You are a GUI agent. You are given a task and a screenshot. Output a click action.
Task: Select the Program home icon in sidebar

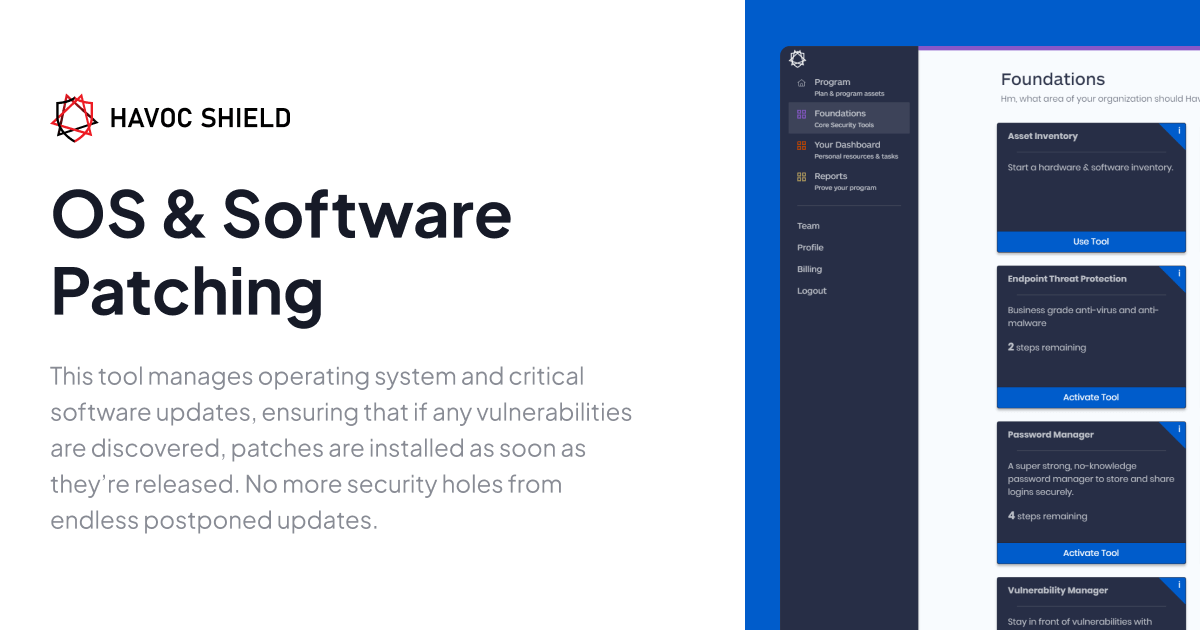click(799, 82)
